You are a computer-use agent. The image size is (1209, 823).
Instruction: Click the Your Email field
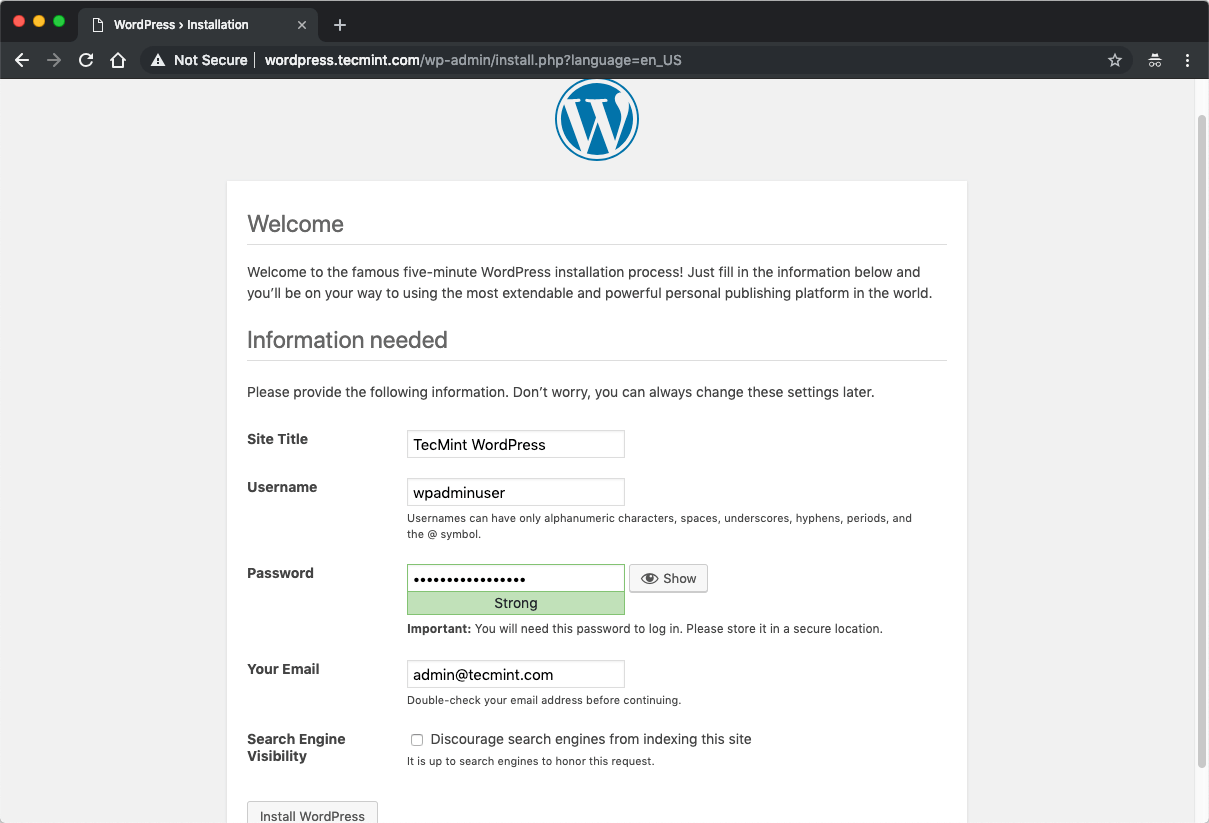(x=516, y=674)
